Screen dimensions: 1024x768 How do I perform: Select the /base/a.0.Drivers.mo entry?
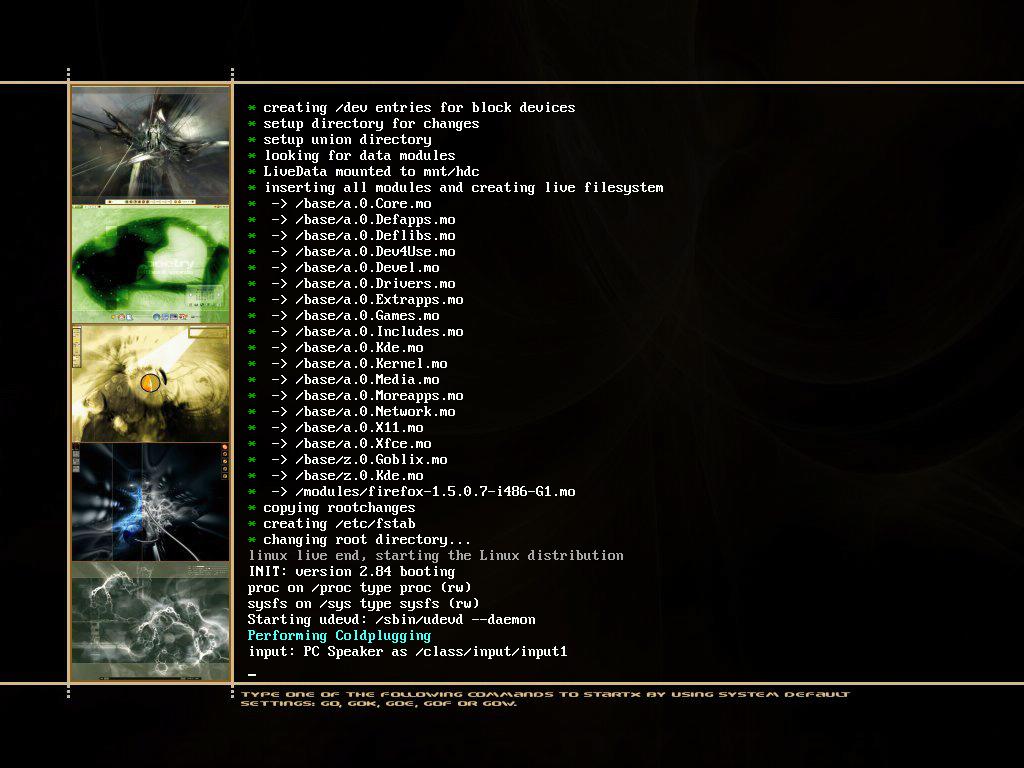351,283
